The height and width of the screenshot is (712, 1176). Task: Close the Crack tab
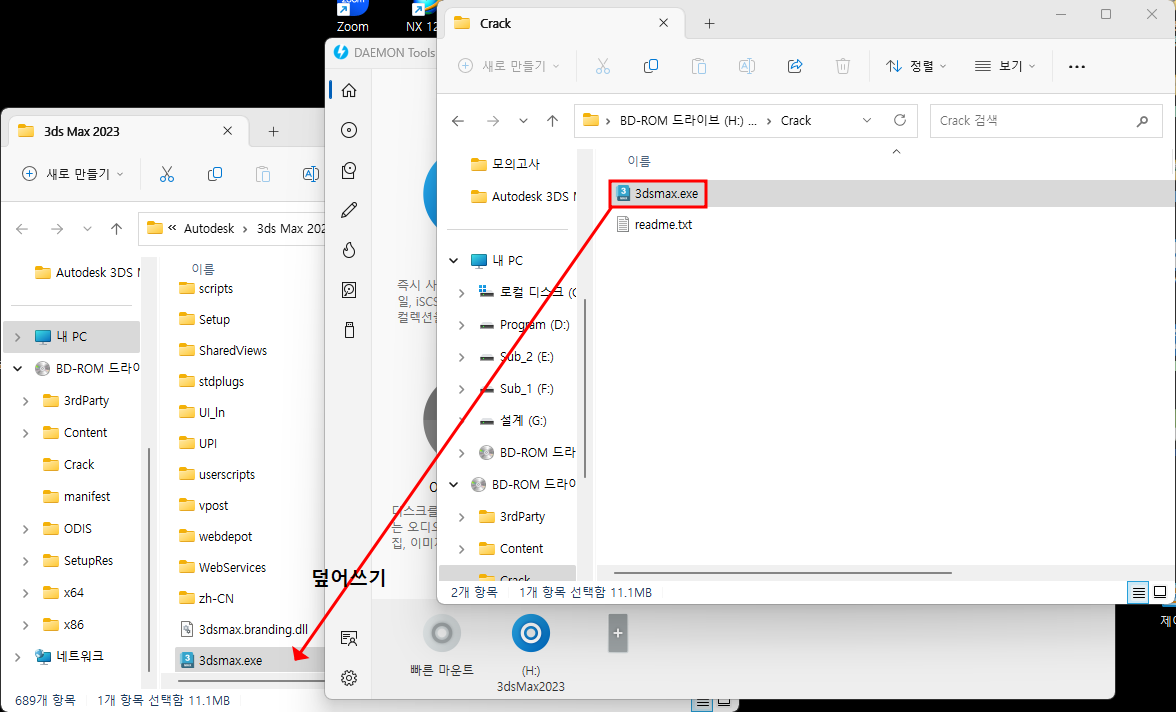(664, 23)
